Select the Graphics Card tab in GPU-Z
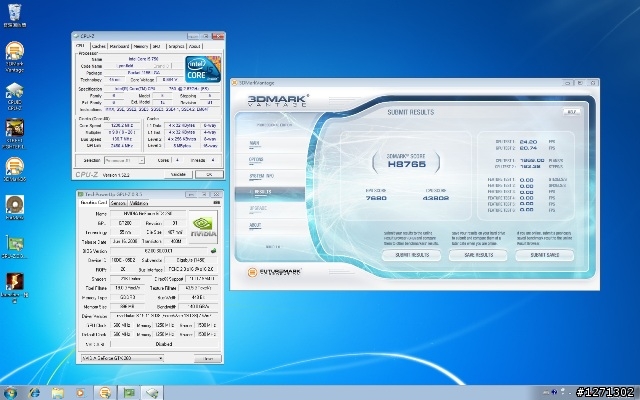This screenshot has width=640, height=400. coord(93,202)
